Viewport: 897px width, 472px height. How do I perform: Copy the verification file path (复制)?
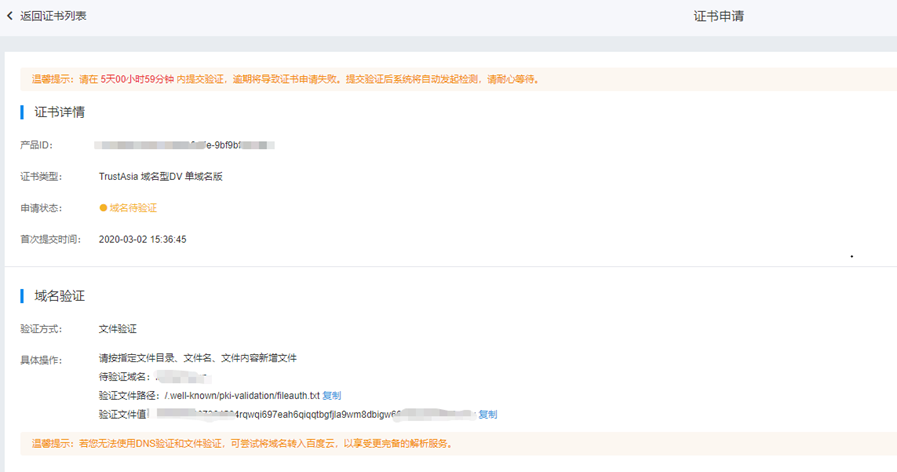[x=331, y=396]
